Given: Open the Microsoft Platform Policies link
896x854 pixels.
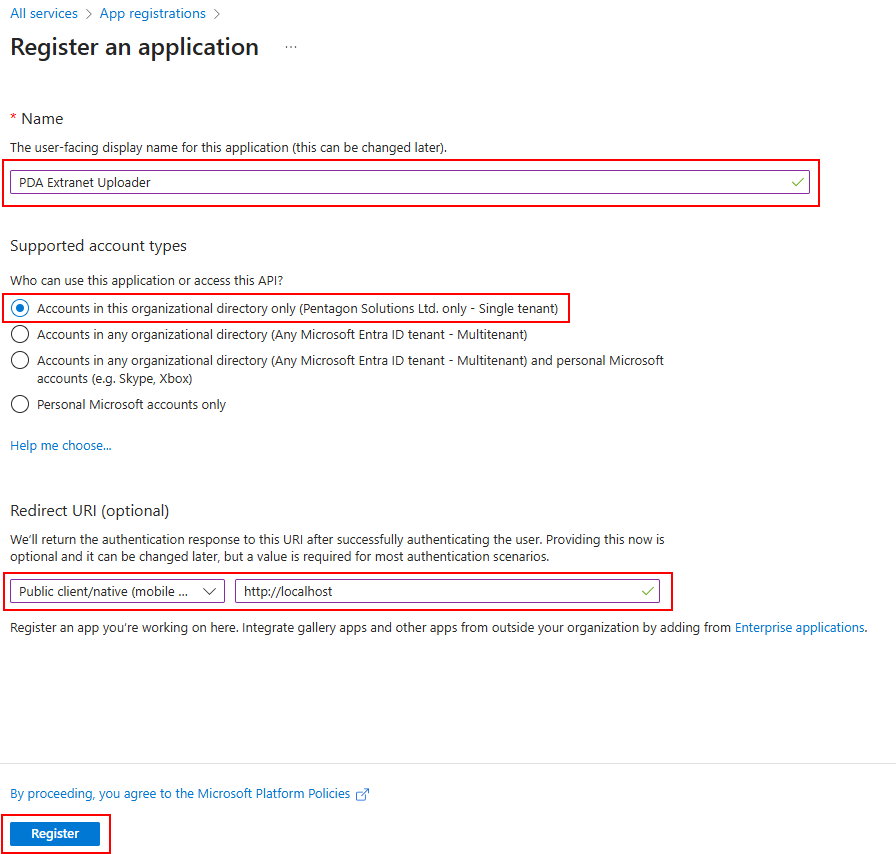Looking at the screenshot, I should point(180,794).
